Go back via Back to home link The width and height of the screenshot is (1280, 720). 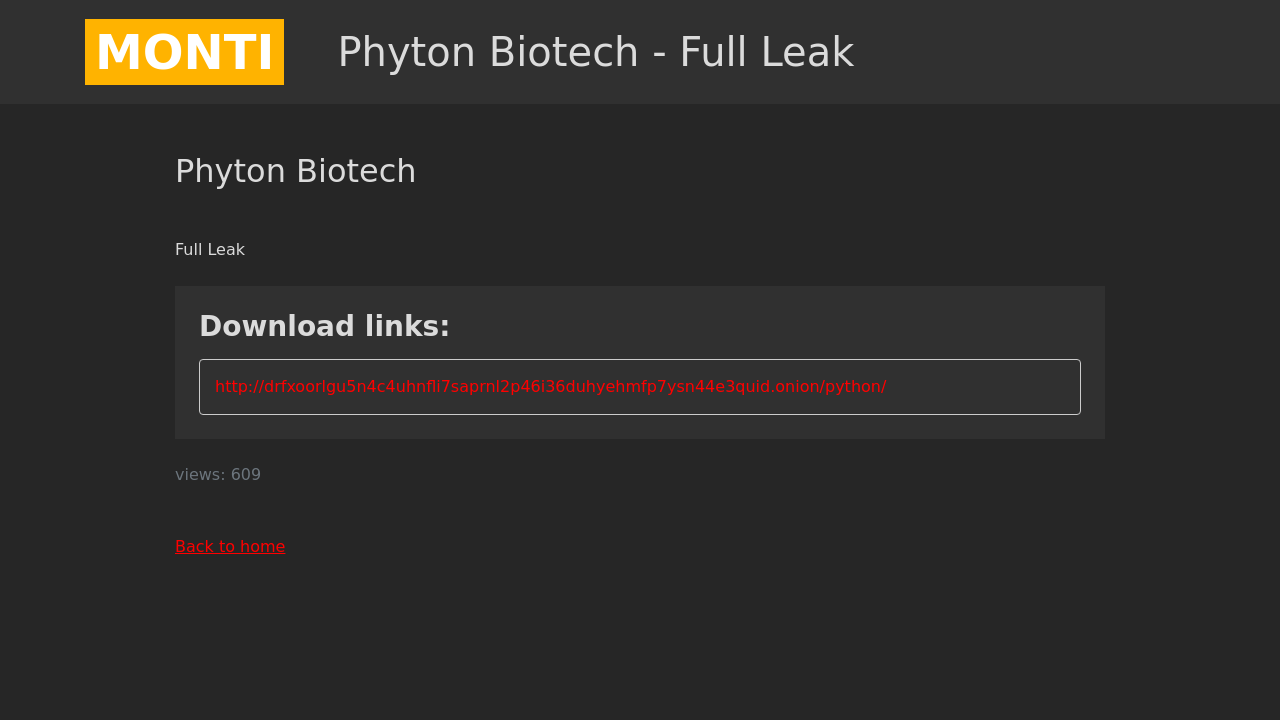230,547
